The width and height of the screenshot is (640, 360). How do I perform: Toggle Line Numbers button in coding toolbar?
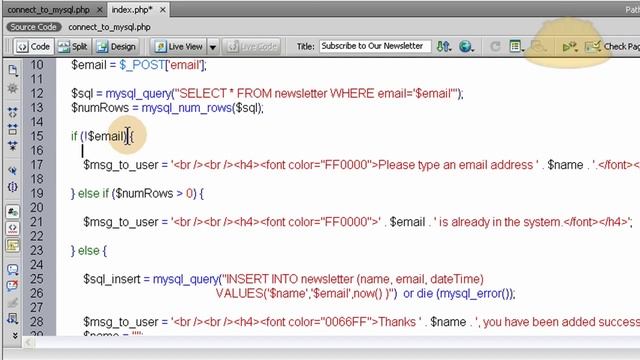13,211
